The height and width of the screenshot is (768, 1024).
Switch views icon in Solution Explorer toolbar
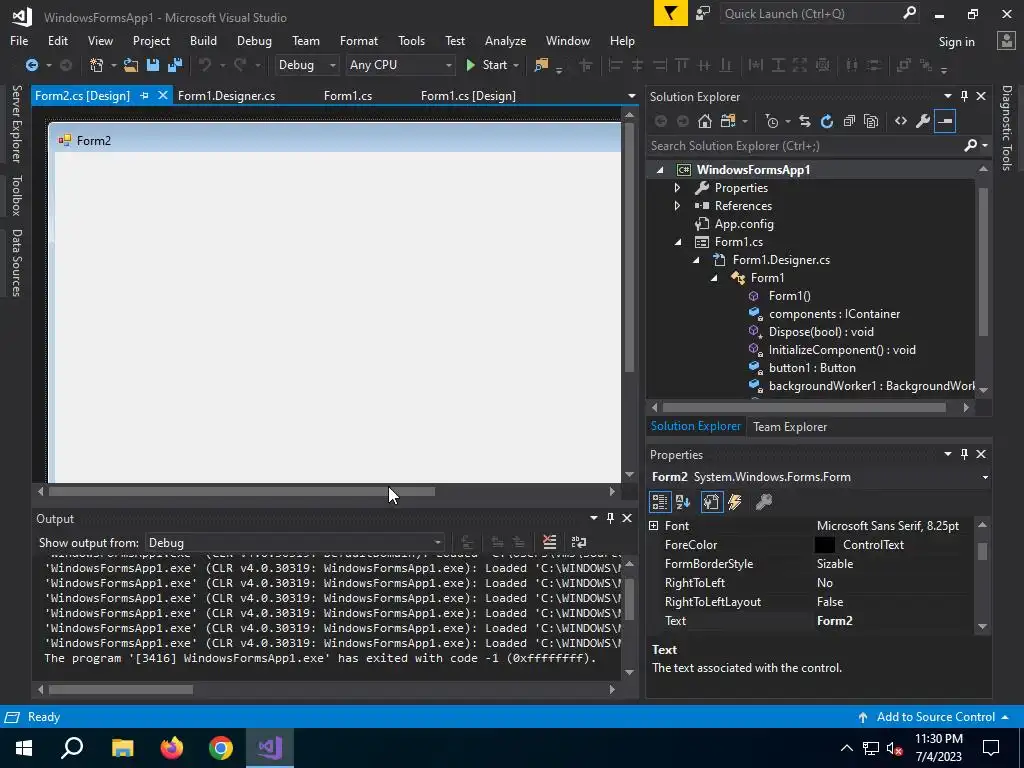(x=728, y=121)
